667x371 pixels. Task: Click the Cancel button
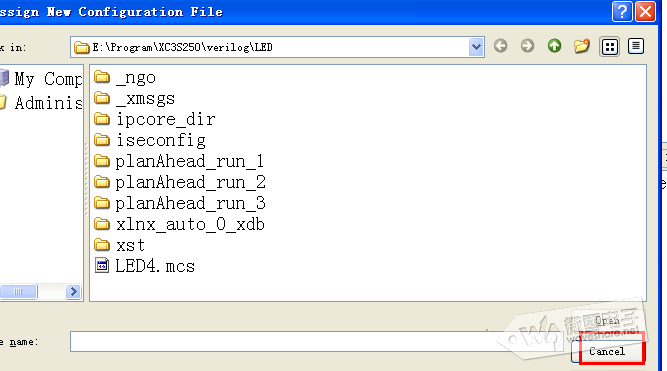pos(607,351)
